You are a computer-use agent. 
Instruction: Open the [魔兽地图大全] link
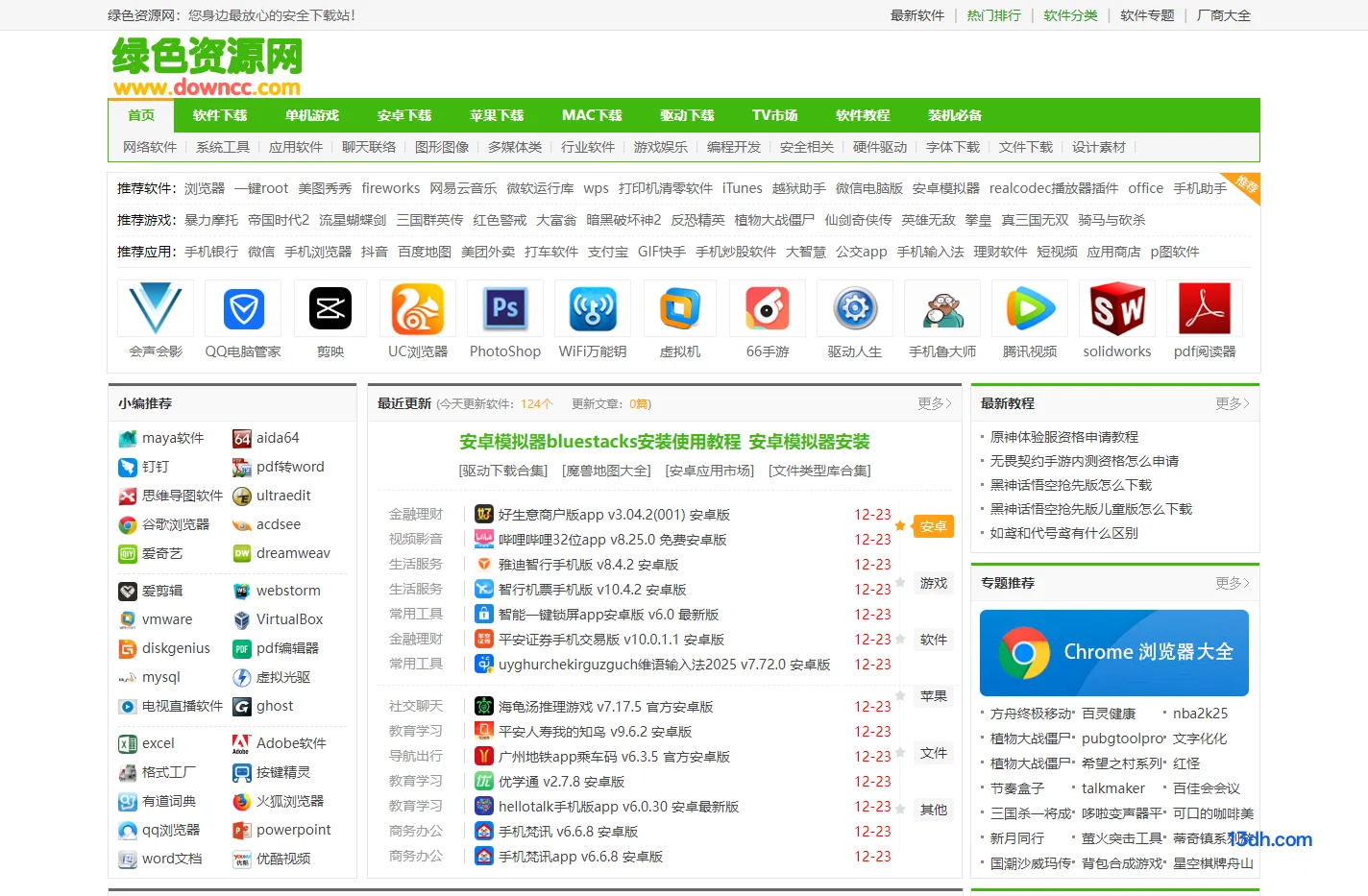[x=606, y=471]
